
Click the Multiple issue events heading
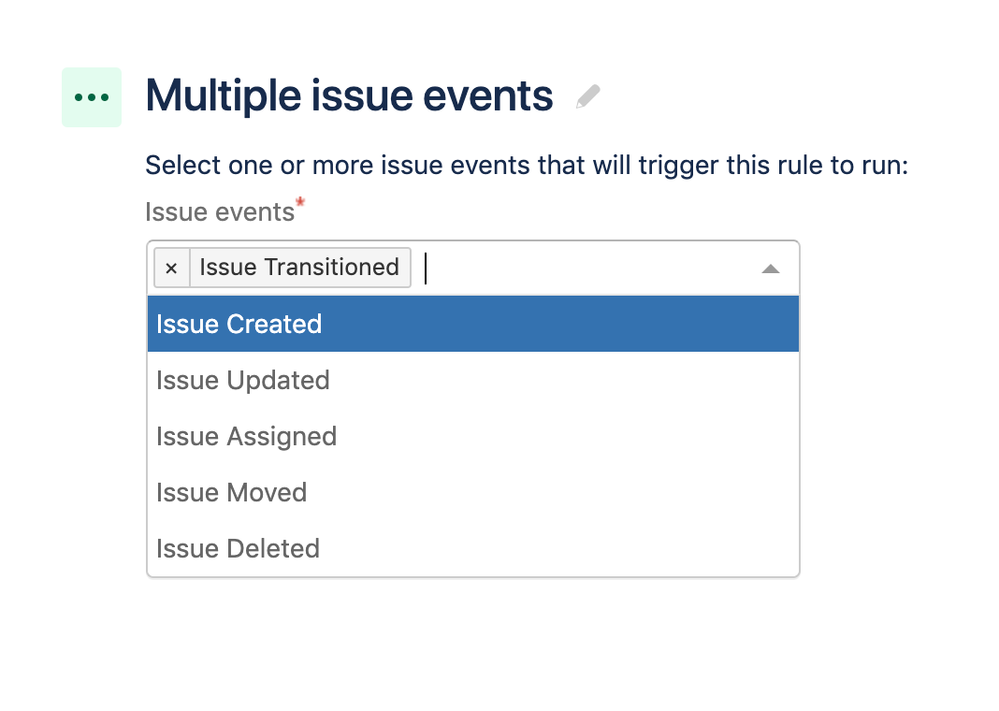coord(348,95)
